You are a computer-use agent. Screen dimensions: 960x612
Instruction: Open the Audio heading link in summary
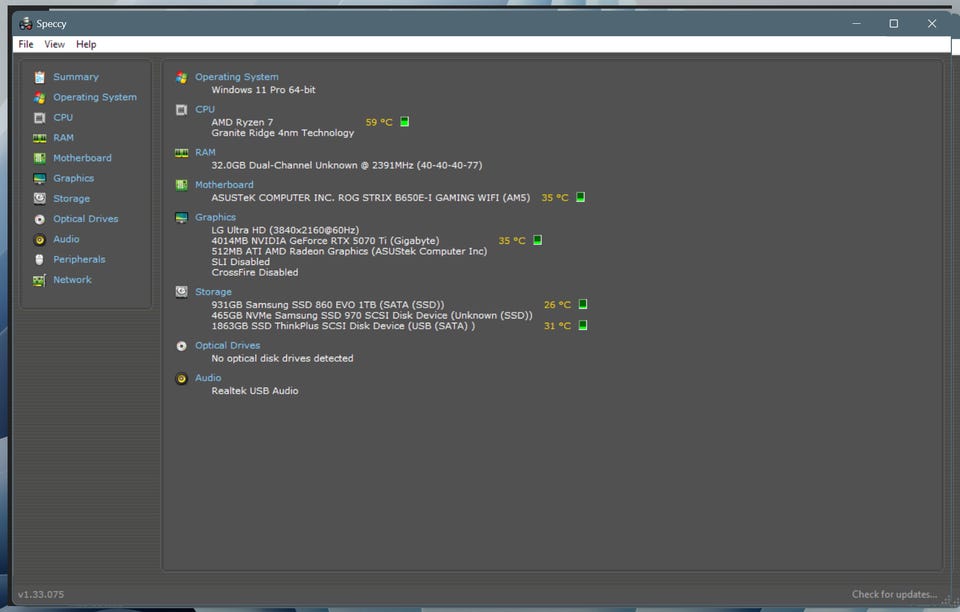pyautogui.click(x=208, y=378)
